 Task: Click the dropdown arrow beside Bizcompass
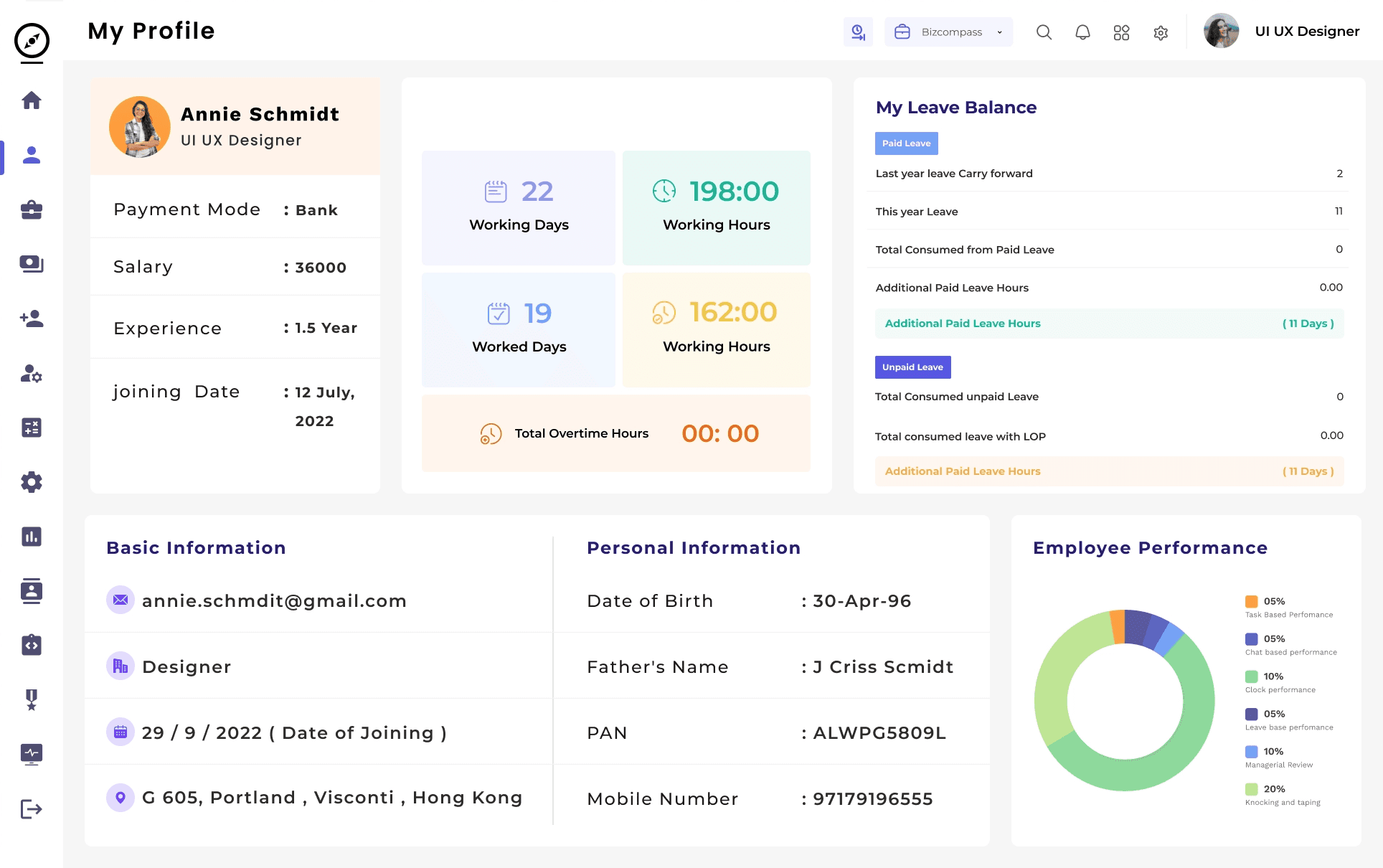999,32
